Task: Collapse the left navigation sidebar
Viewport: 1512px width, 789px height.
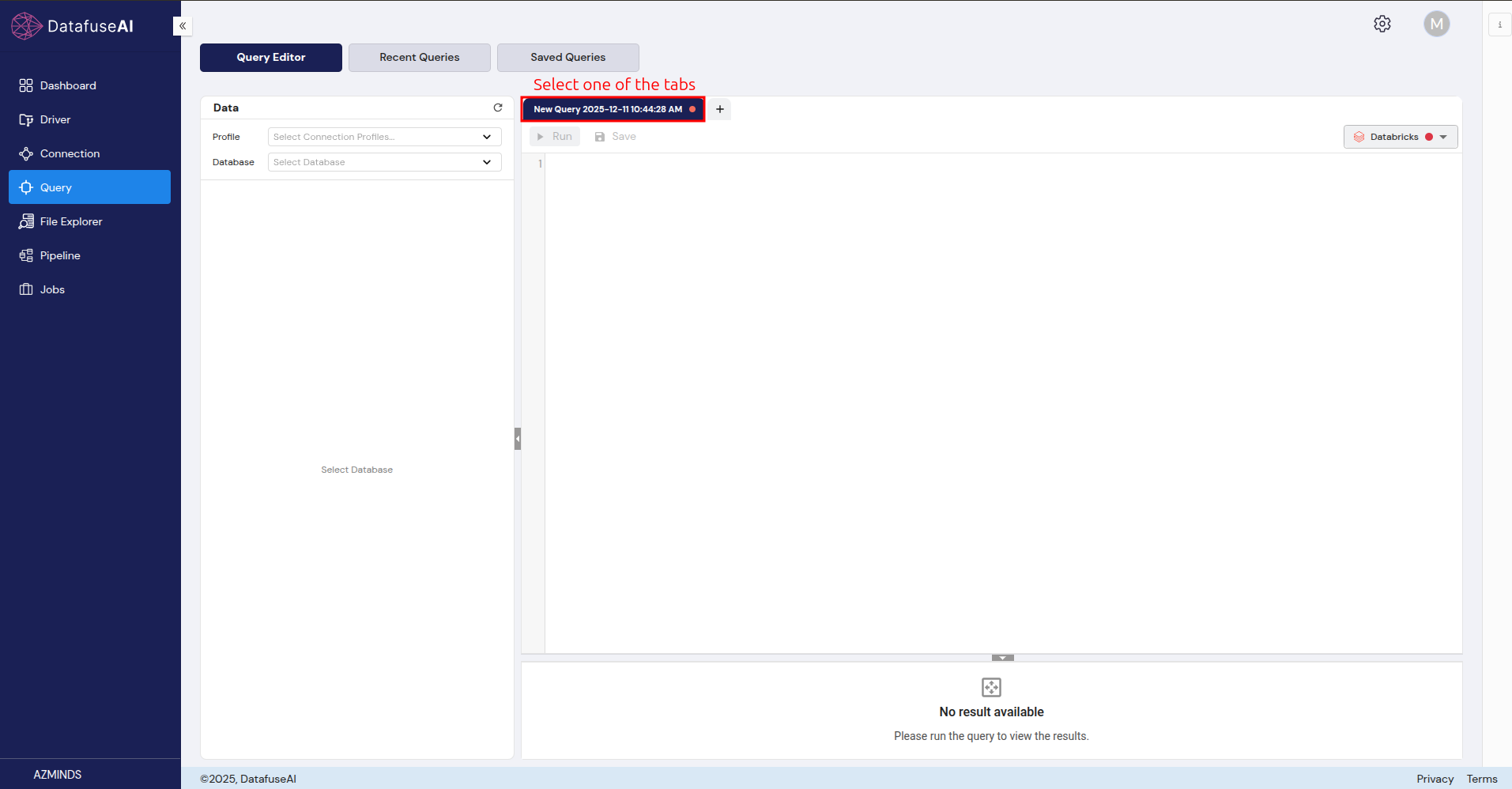Action: [x=182, y=26]
